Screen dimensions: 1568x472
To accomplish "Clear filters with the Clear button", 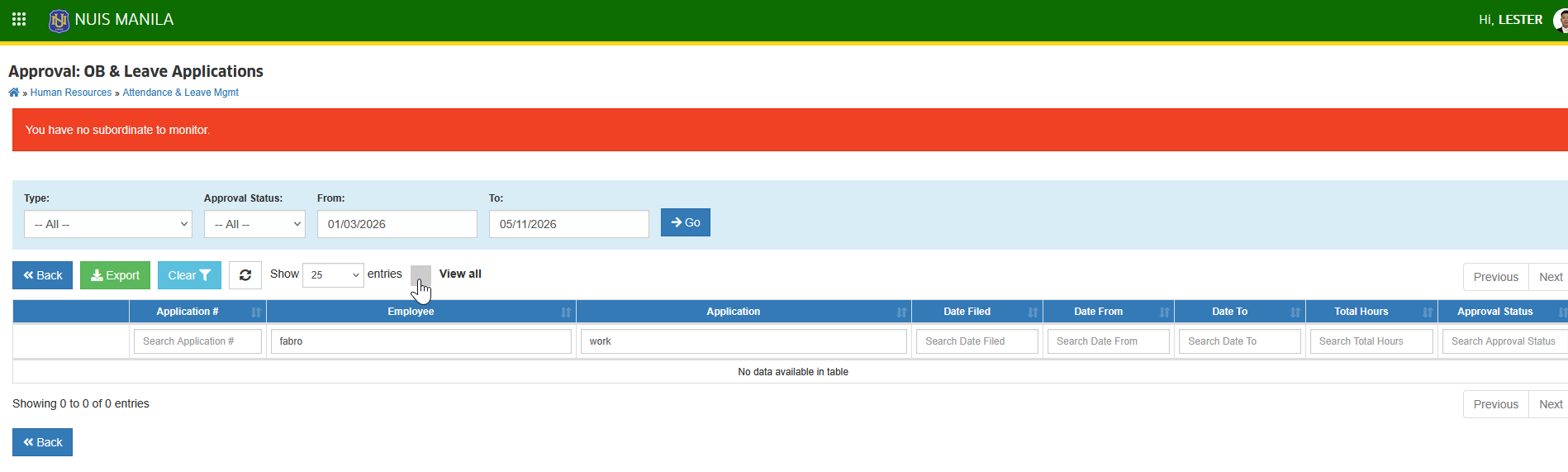I will 189,275.
